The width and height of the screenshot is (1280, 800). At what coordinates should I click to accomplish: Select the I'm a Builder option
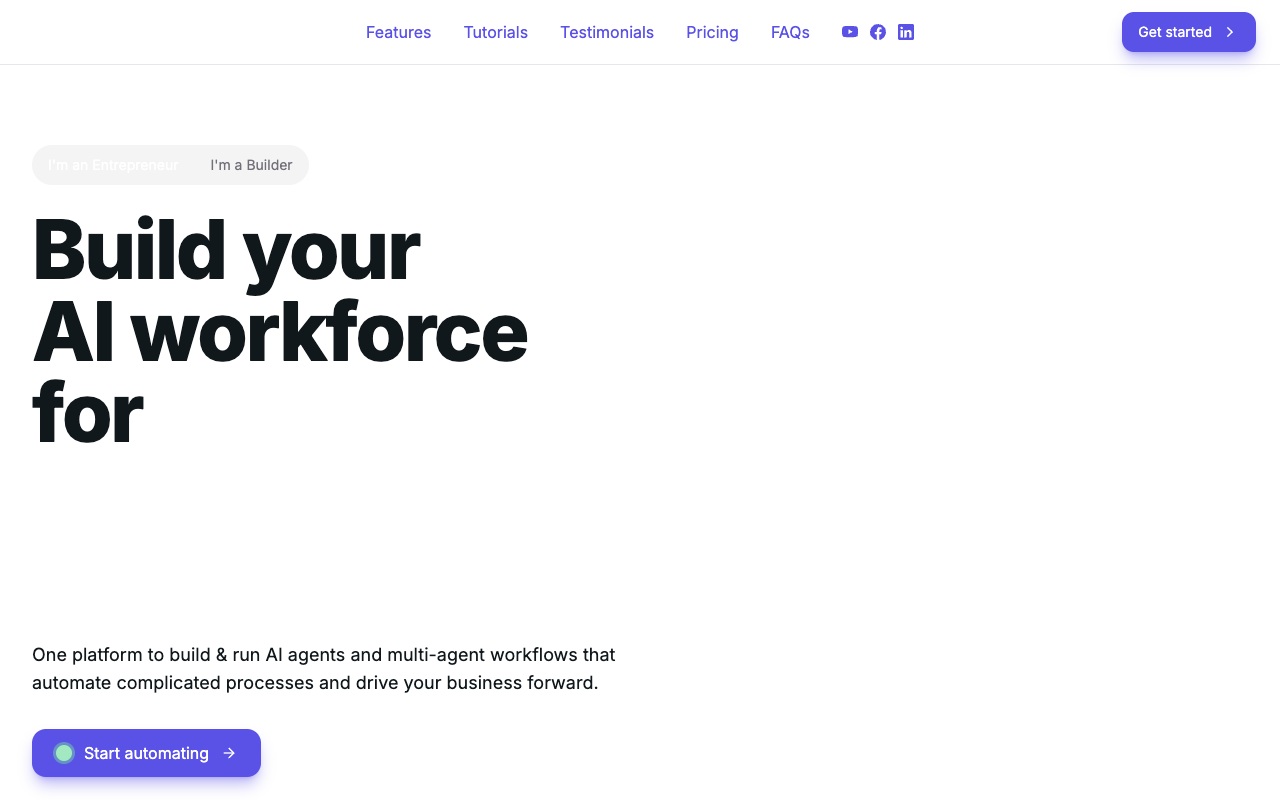[x=251, y=165]
